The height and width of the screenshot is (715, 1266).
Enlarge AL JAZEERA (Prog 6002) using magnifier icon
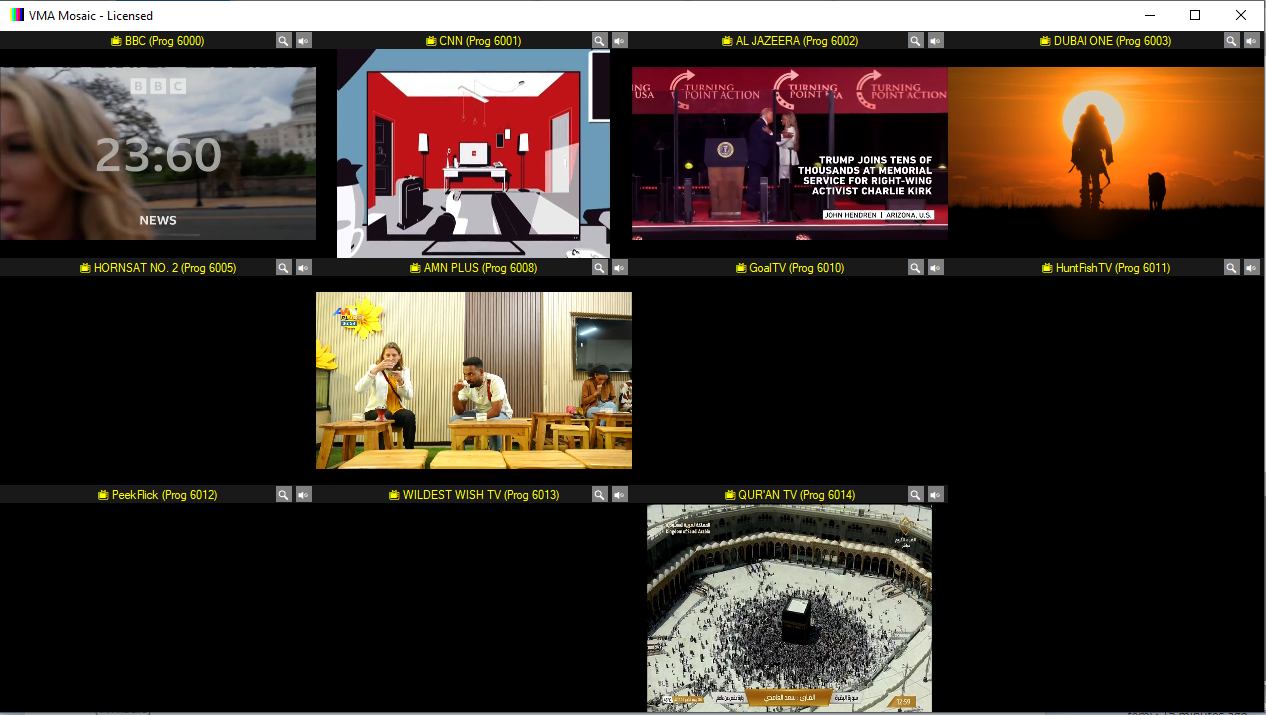coord(916,41)
